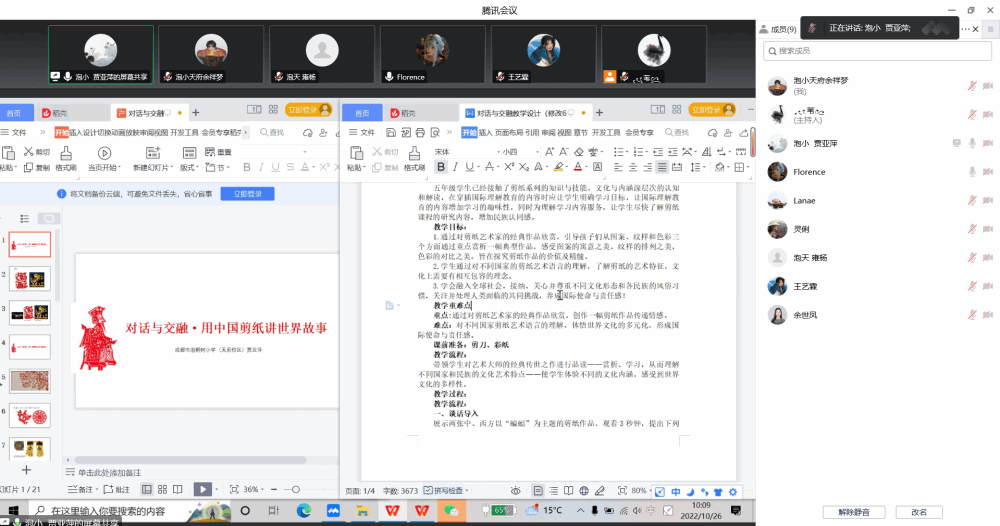Open 文件 menu in Presentation window
1000x526 pixels.
point(14,133)
